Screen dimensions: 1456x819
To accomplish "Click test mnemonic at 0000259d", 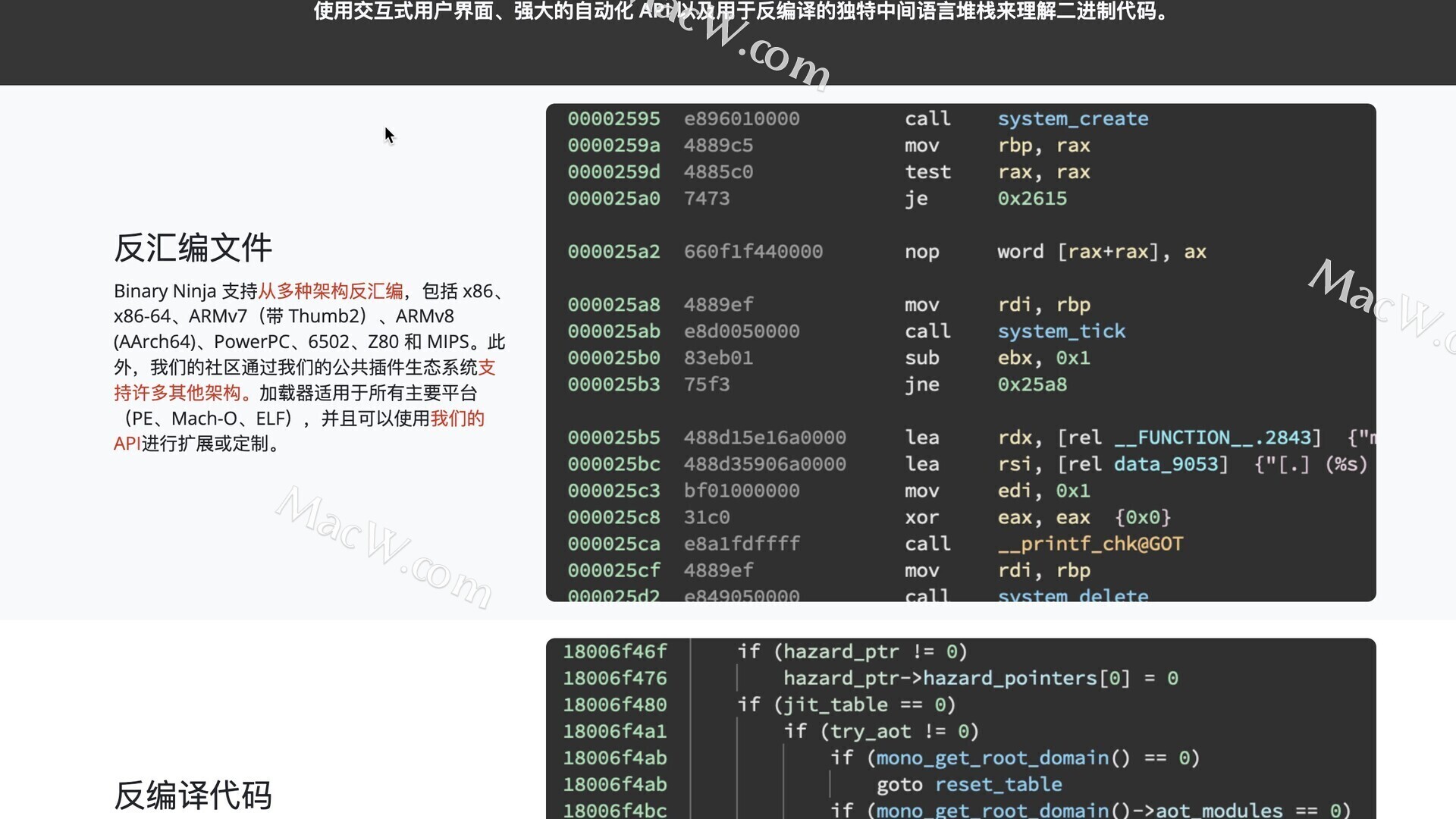I will (x=927, y=172).
